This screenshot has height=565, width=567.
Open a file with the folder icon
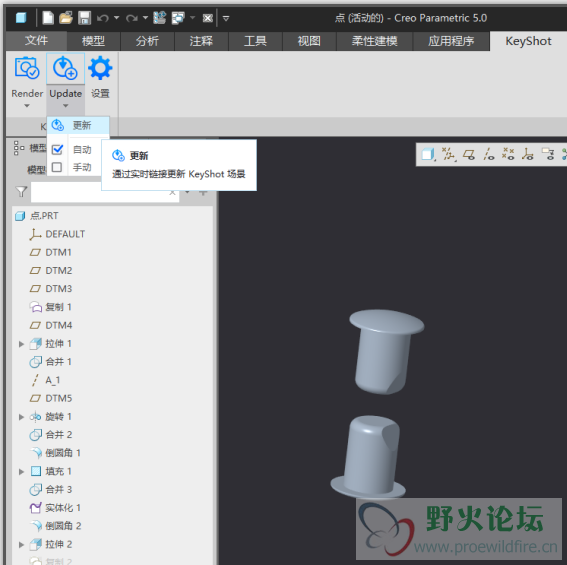(66, 18)
